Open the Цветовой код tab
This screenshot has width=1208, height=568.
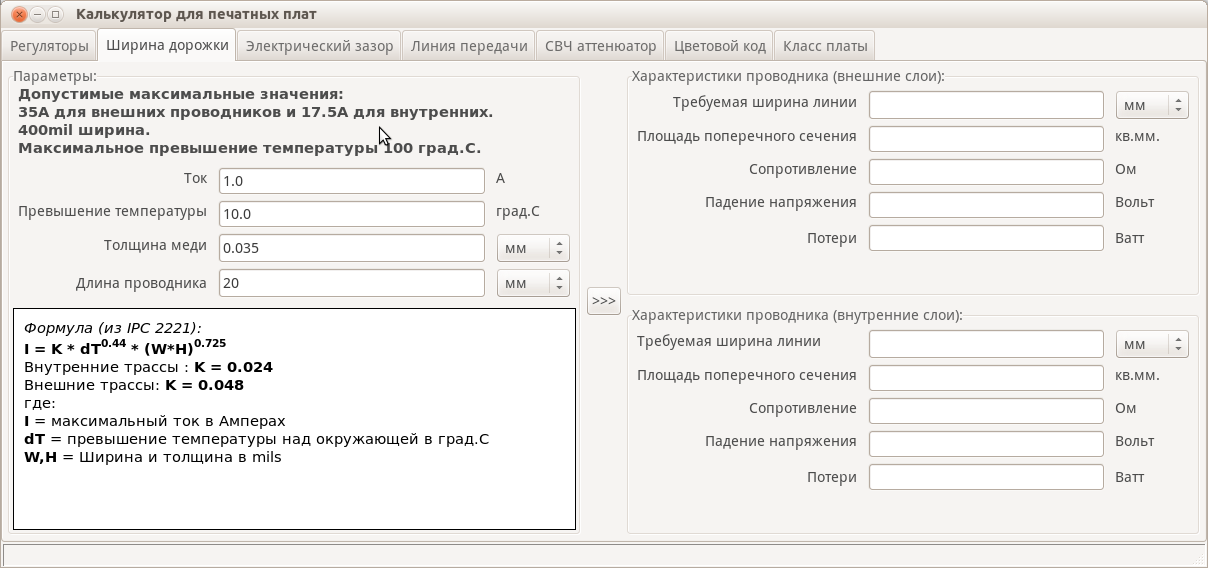tap(720, 46)
